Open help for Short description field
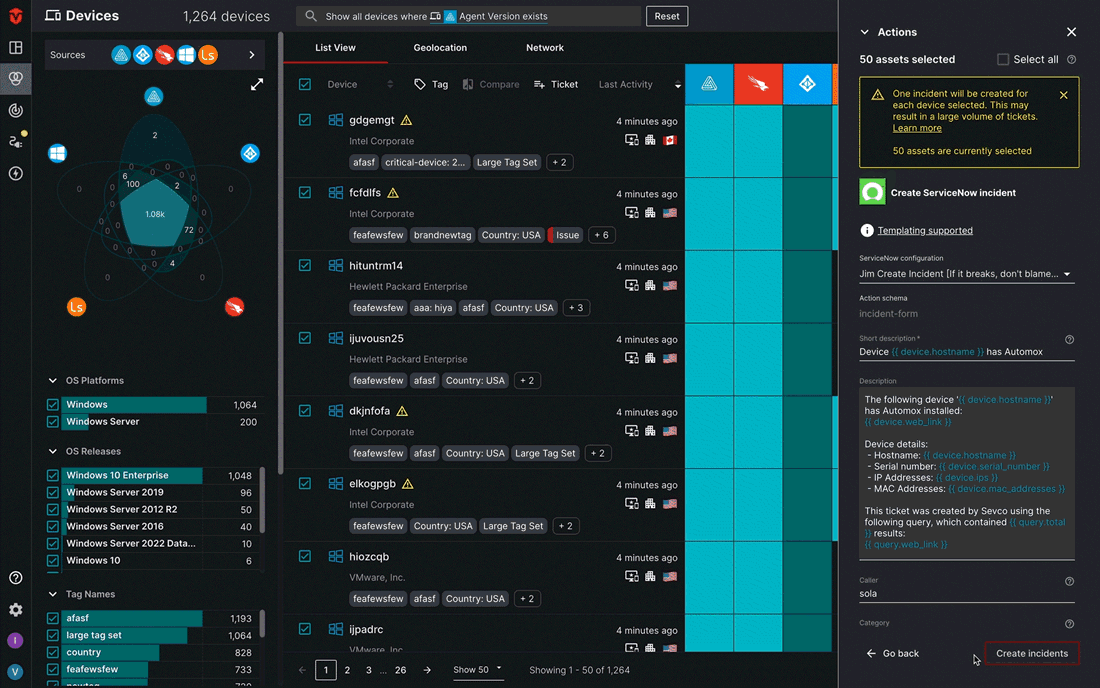The height and width of the screenshot is (688, 1100). tap(1069, 339)
